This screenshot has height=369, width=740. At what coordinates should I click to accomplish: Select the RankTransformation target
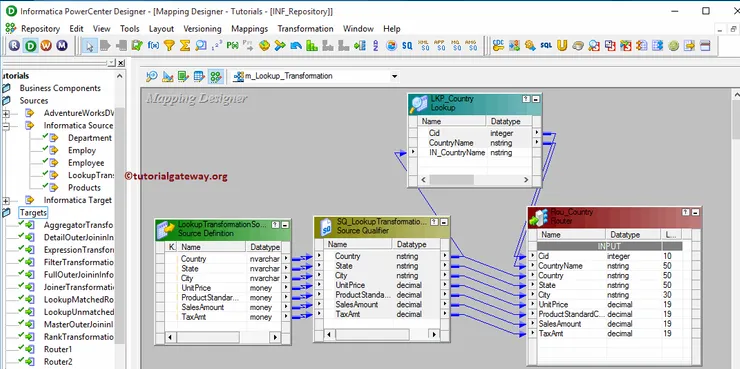78,337
